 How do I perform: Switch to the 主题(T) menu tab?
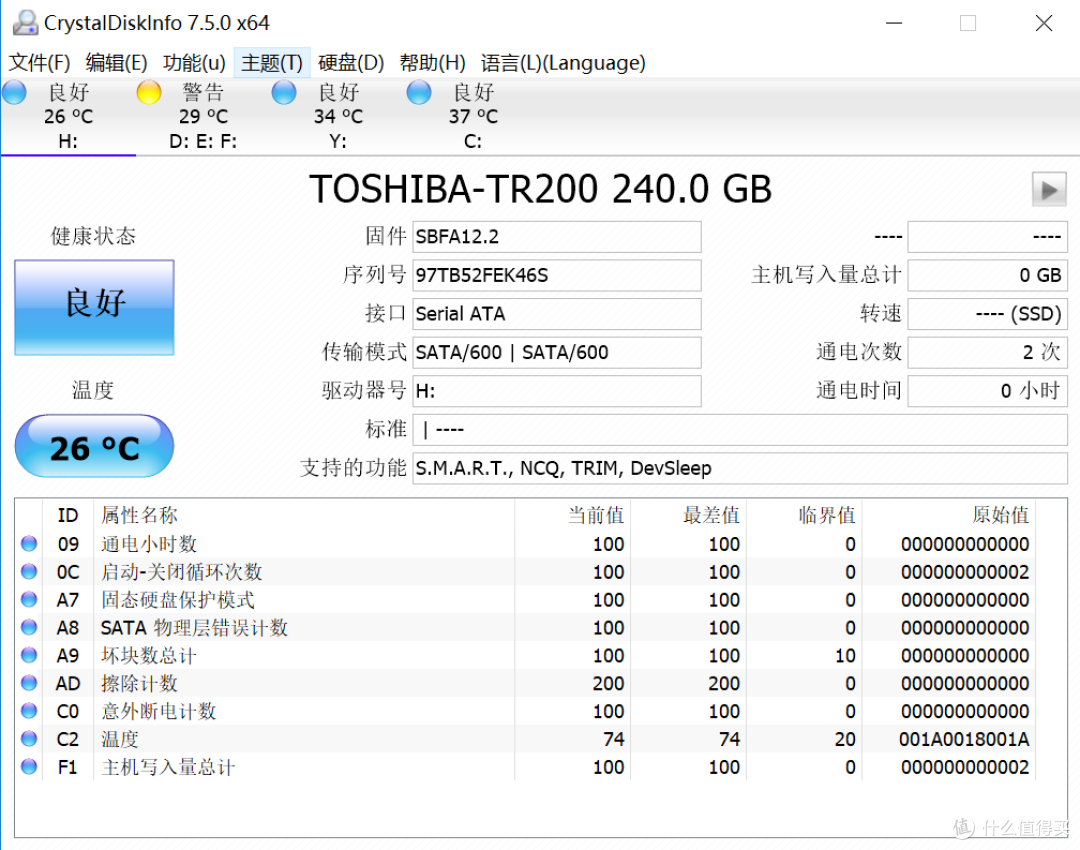pyautogui.click(x=271, y=62)
